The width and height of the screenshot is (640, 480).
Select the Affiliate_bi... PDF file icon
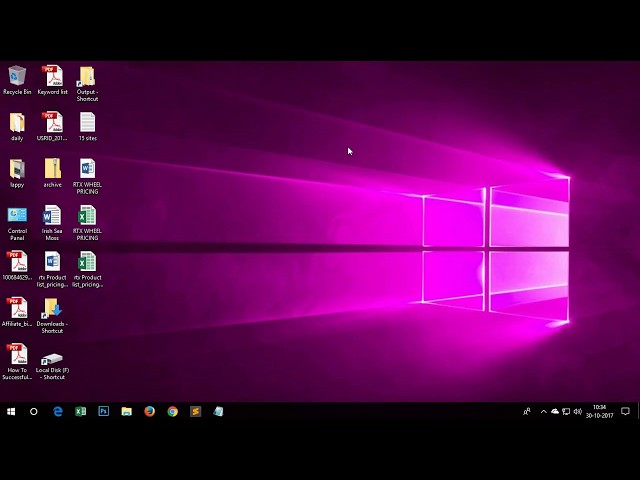17,312
